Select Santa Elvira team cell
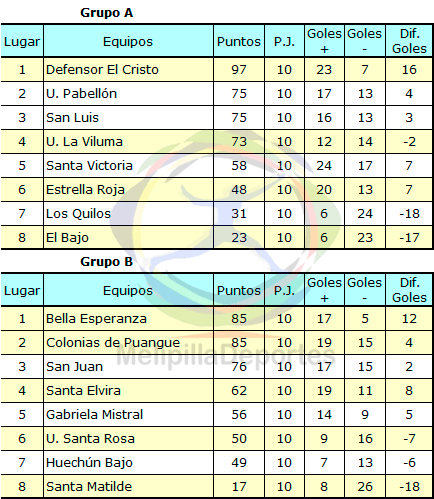Image resolution: width=434 pixels, height=499 pixels. click(x=128, y=390)
